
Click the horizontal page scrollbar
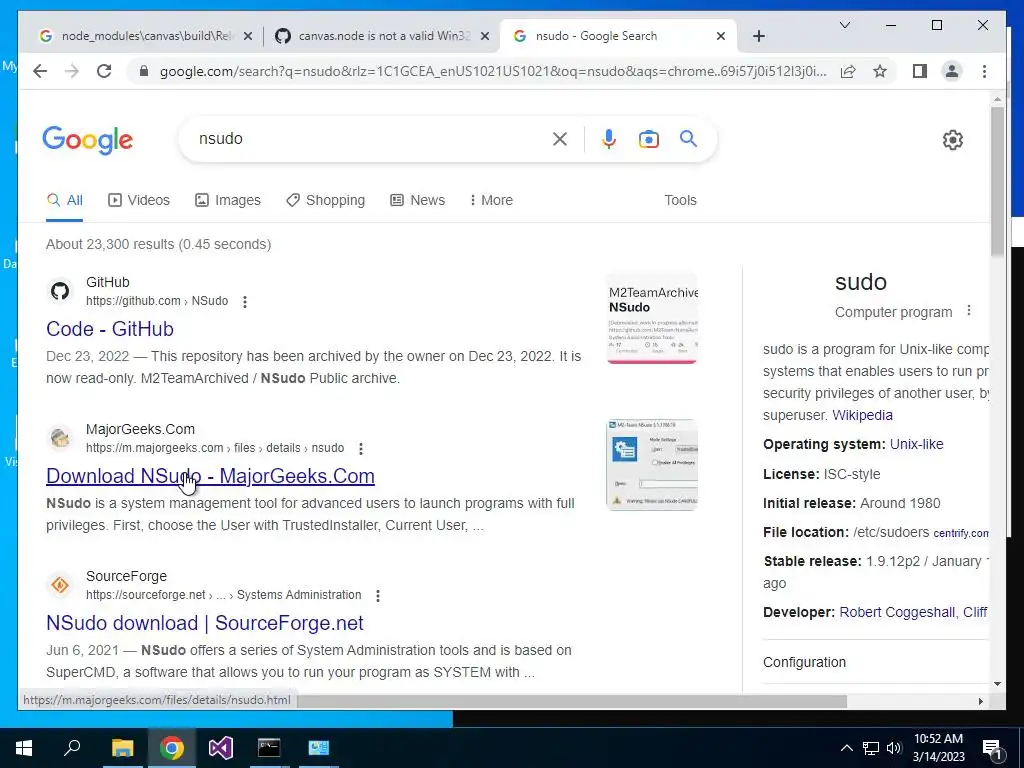[x=571, y=701]
